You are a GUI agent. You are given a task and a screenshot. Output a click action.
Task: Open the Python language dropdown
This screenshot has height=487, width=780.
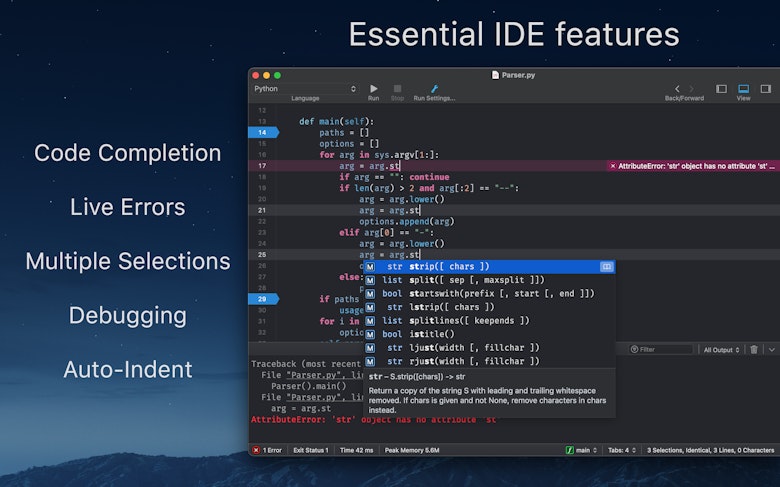coord(305,88)
